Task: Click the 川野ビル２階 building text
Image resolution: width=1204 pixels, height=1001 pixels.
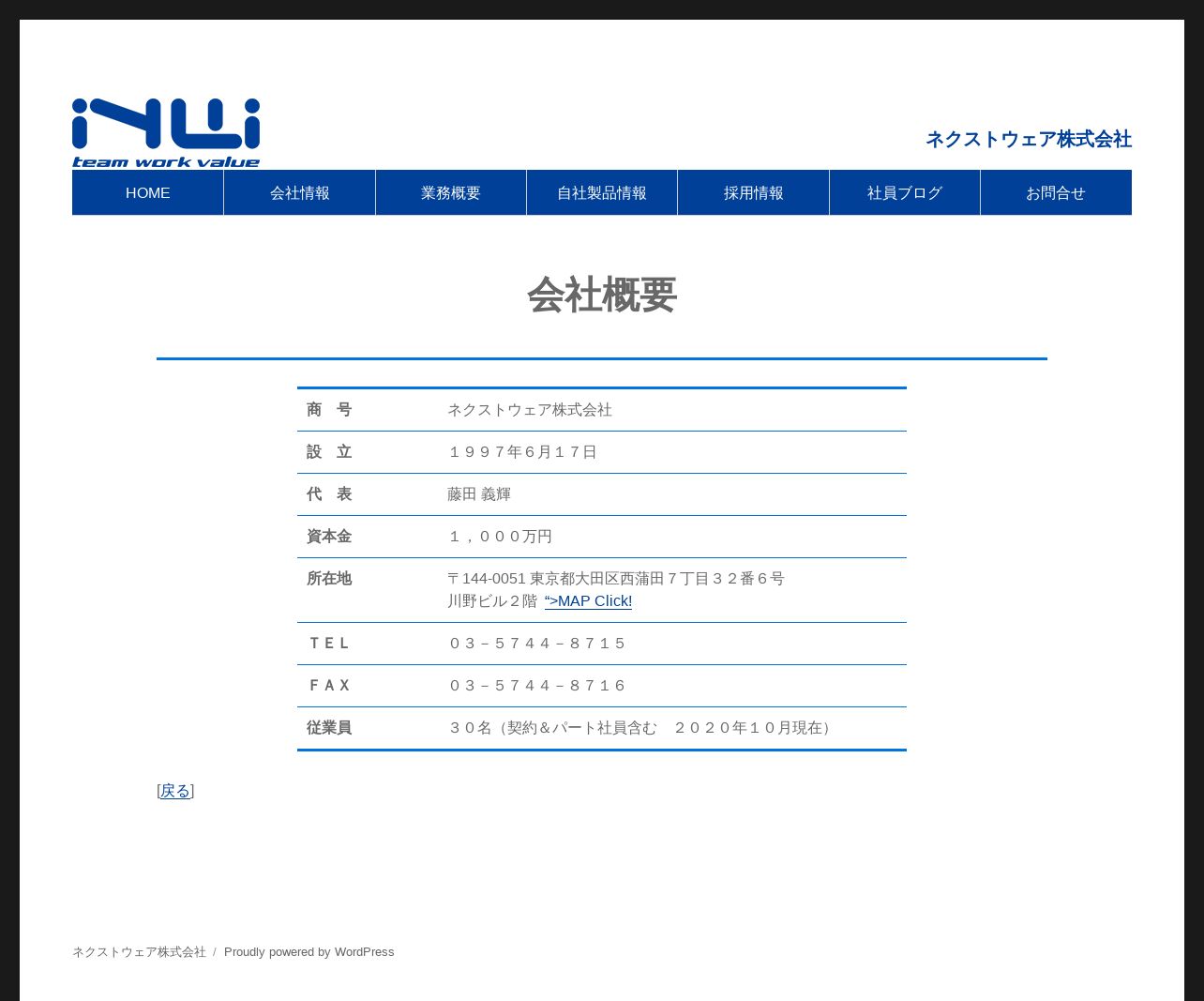Action: pyautogui.click(x=492, y=601)
